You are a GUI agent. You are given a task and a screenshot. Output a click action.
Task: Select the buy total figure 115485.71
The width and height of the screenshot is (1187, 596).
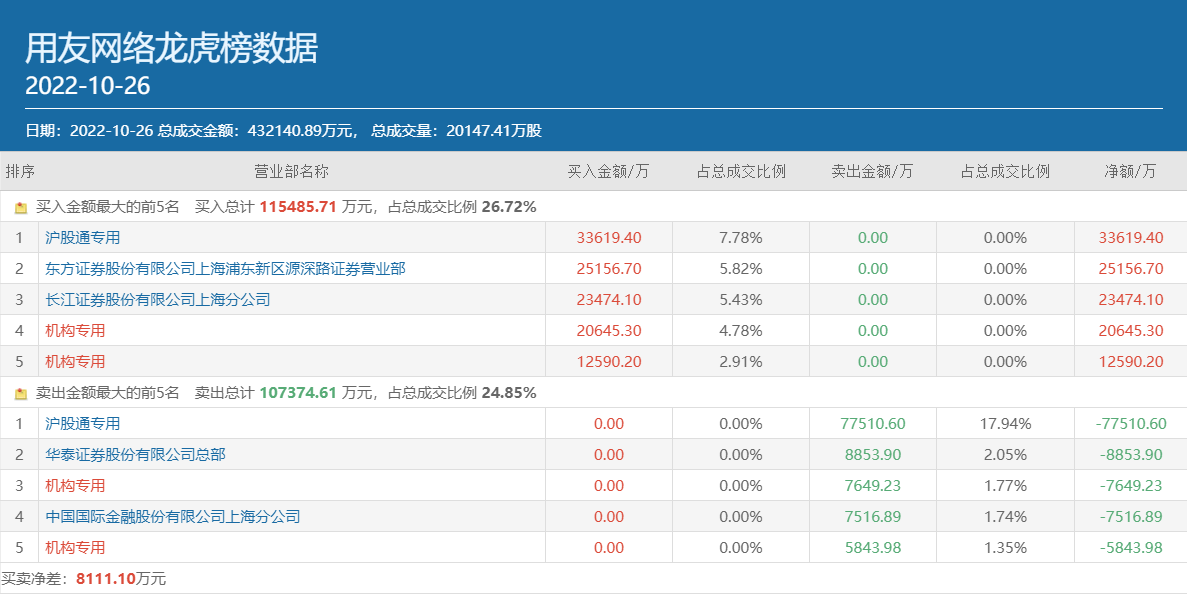(x=298, y=207)
